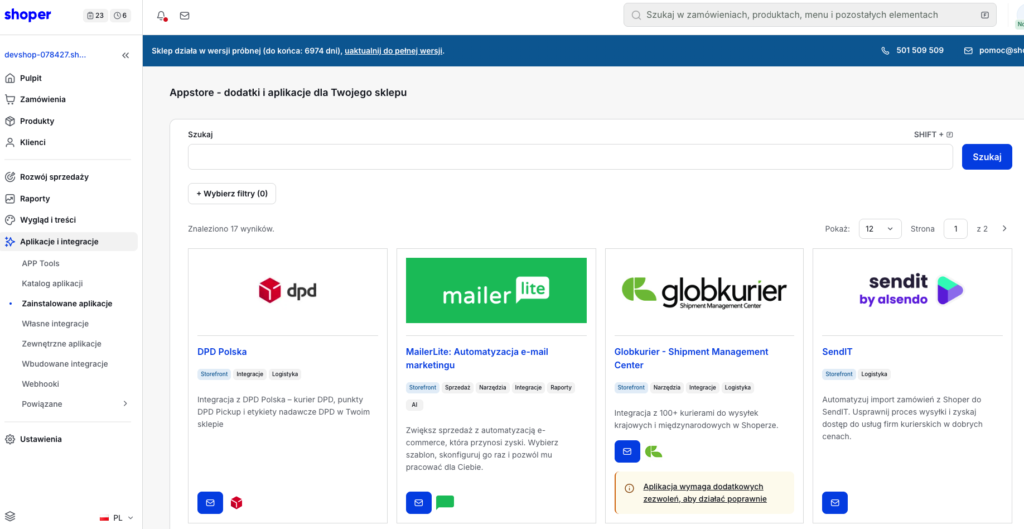Screen dimensions: 1024x529
Task: Click the Strona page number field
Action: point(955,229)
